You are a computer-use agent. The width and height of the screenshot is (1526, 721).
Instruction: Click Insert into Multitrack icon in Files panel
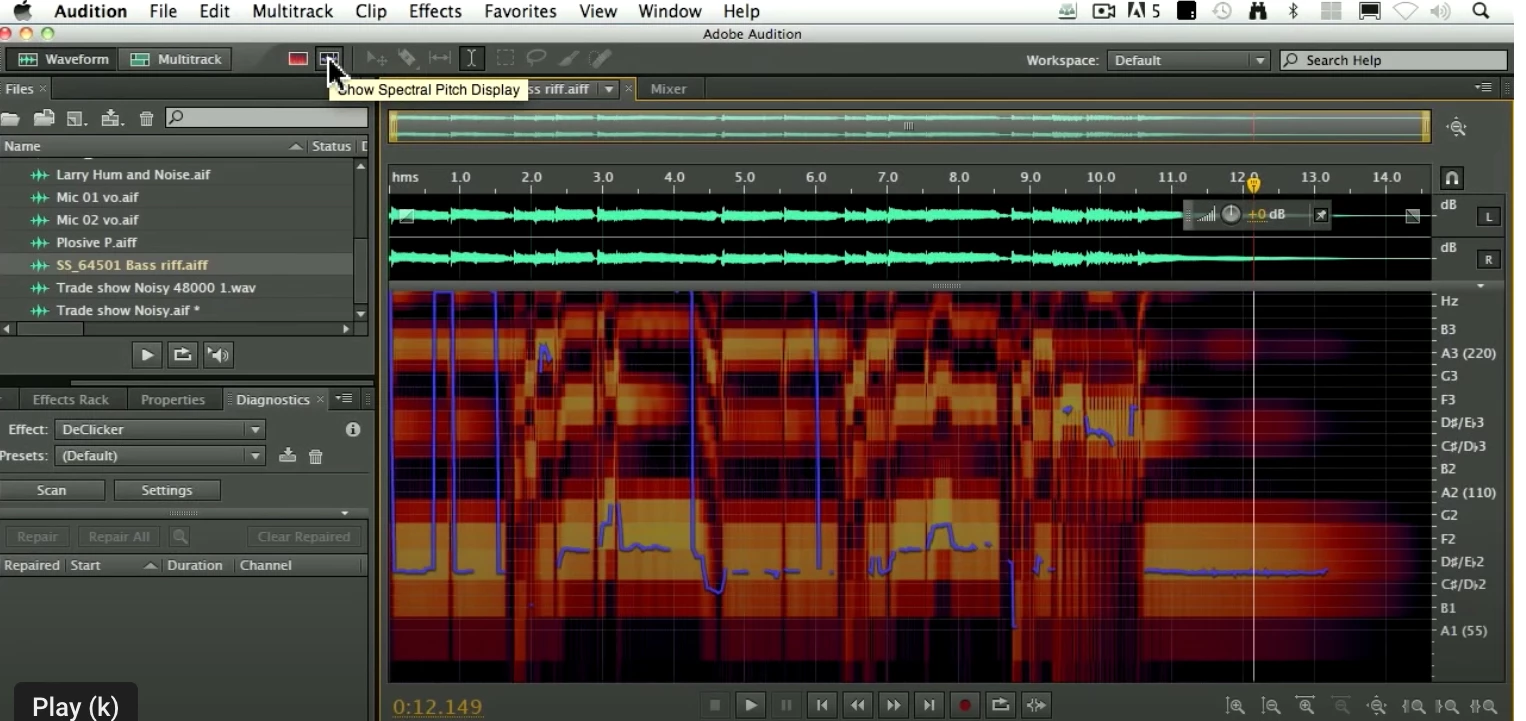click(112, 119)
